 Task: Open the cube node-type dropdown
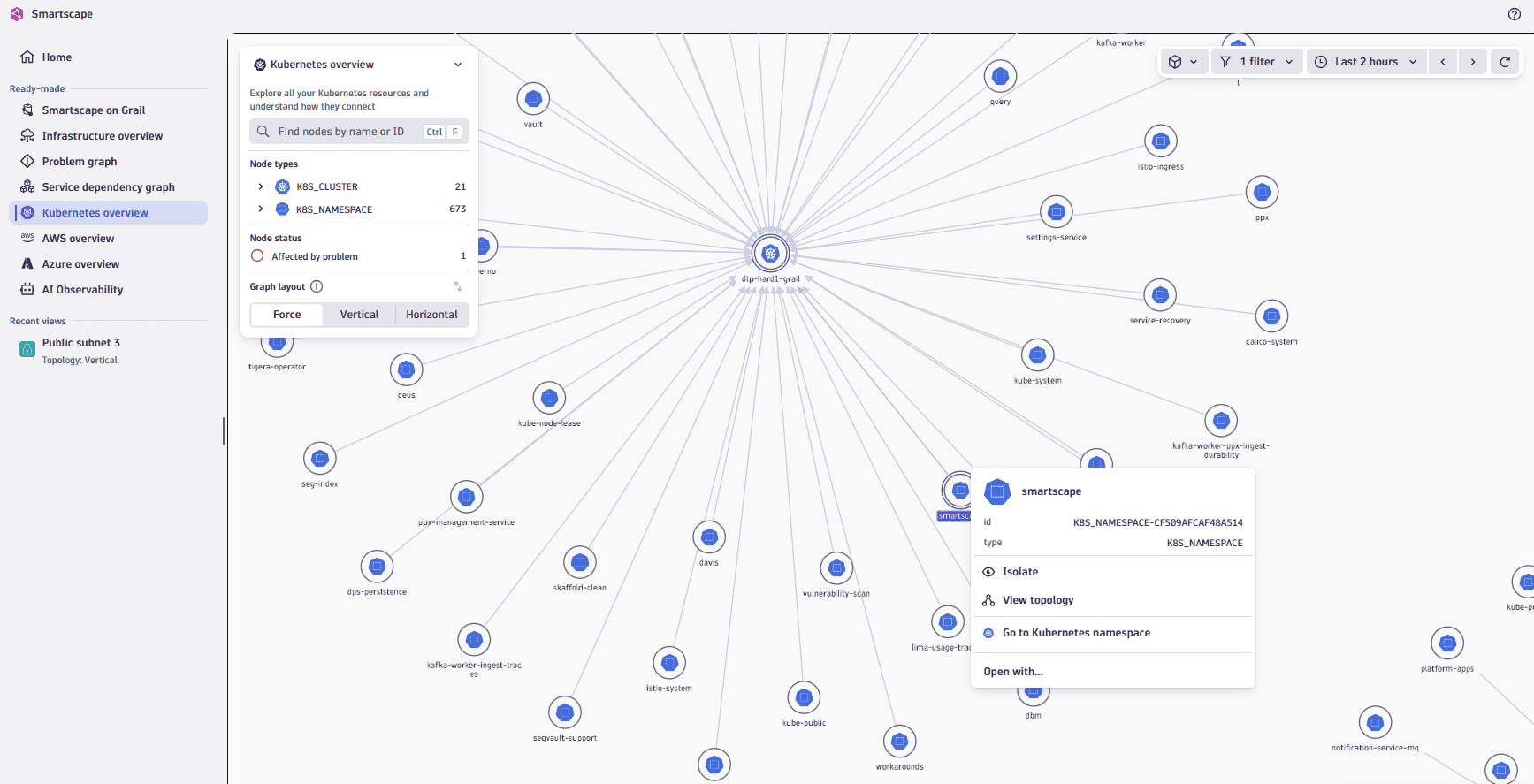(x=1184, y=62)
